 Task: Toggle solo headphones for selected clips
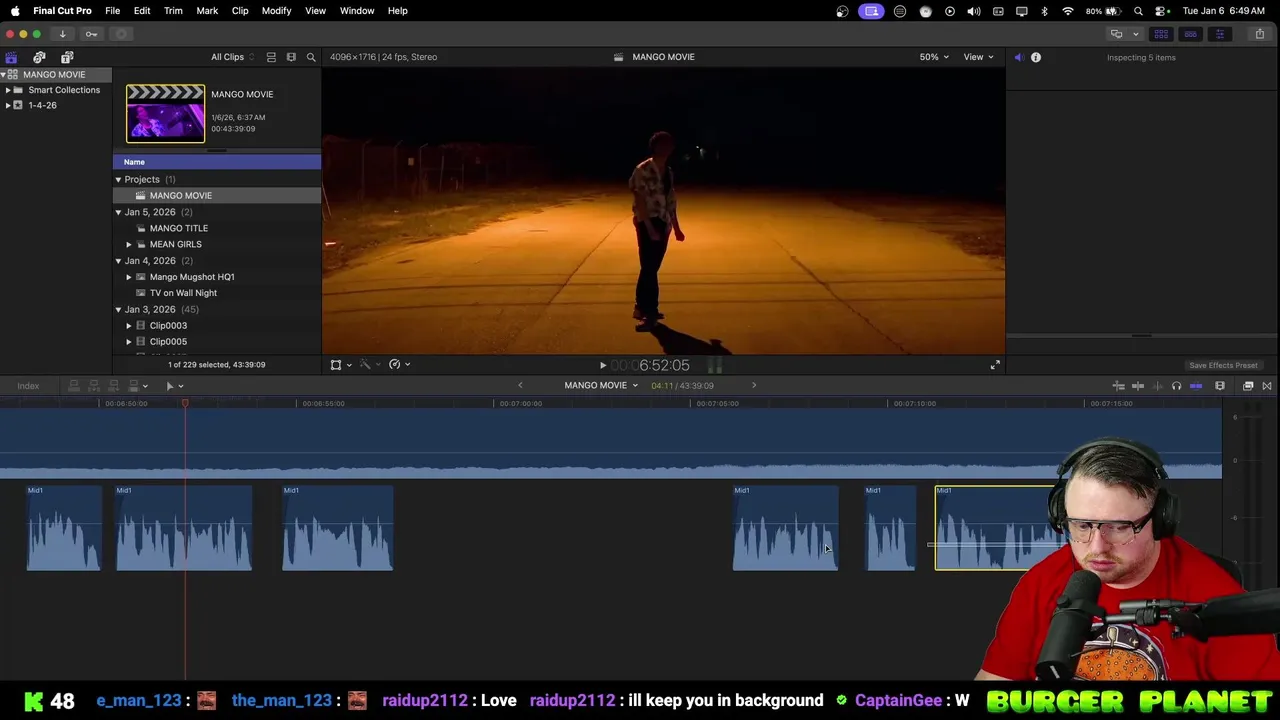(x=1176, y=386)
